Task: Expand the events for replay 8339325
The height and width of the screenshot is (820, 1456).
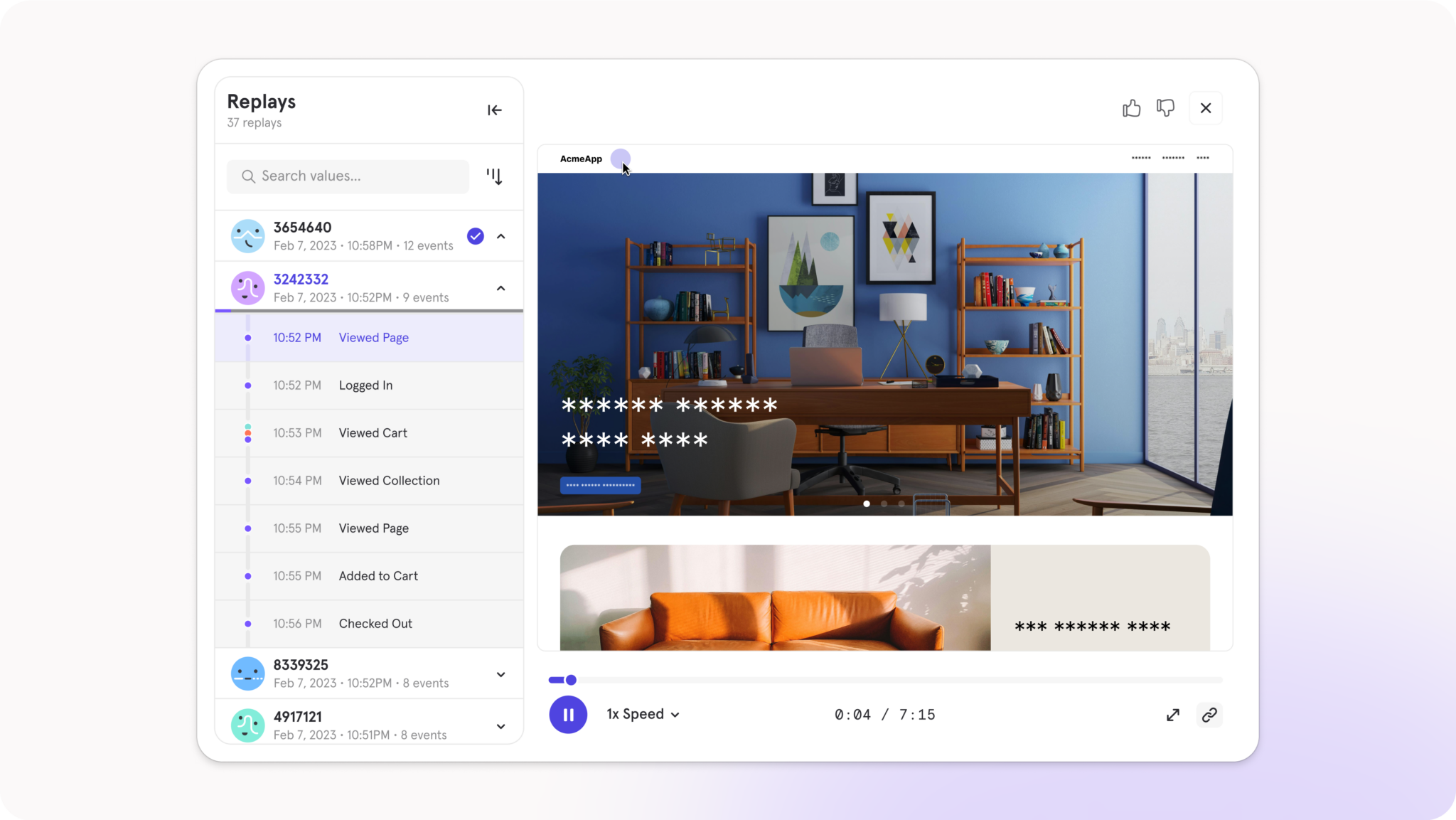Action: pyautogui.click(x=500, y=673)
